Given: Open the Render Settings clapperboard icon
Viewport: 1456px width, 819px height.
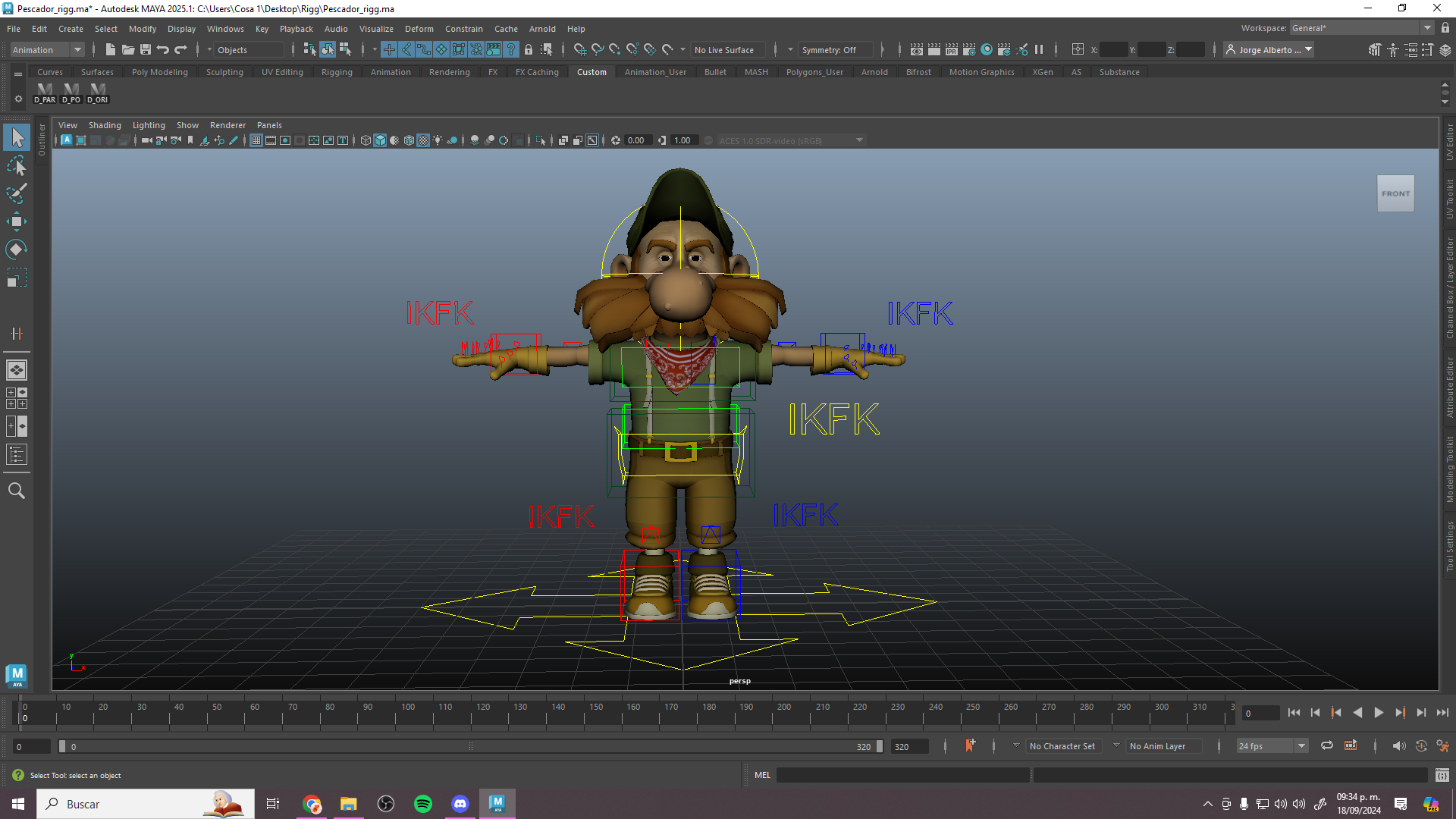Looking at the screenshot, I should 969,50.
